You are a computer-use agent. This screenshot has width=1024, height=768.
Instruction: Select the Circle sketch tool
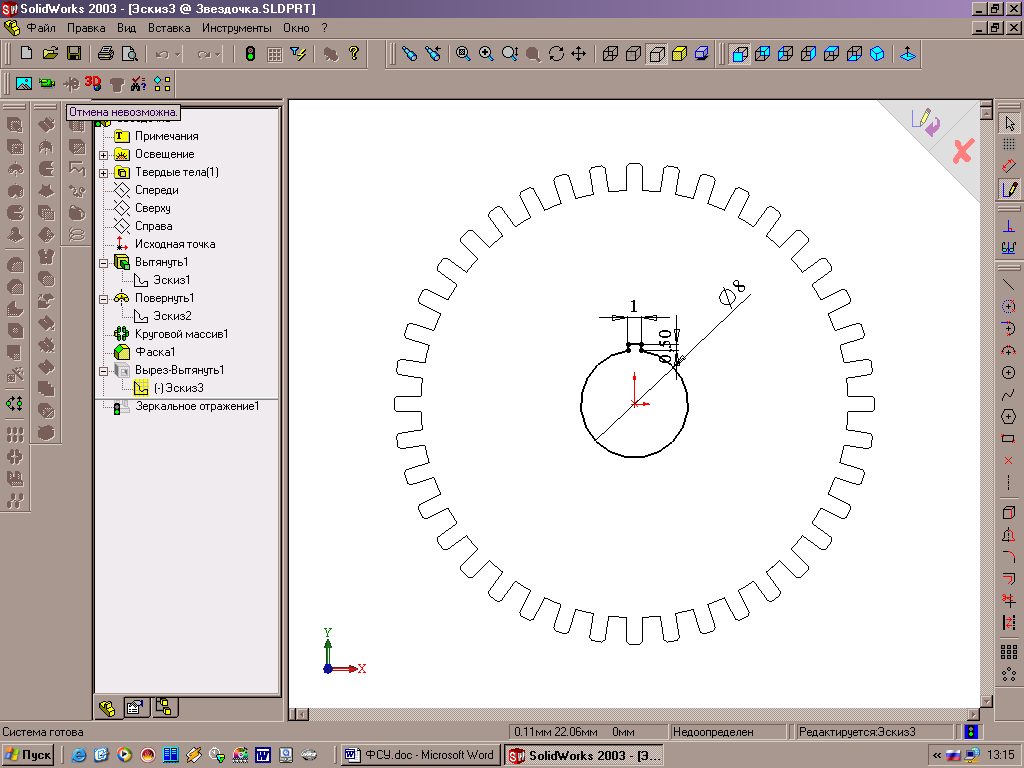click(1009, 372)
